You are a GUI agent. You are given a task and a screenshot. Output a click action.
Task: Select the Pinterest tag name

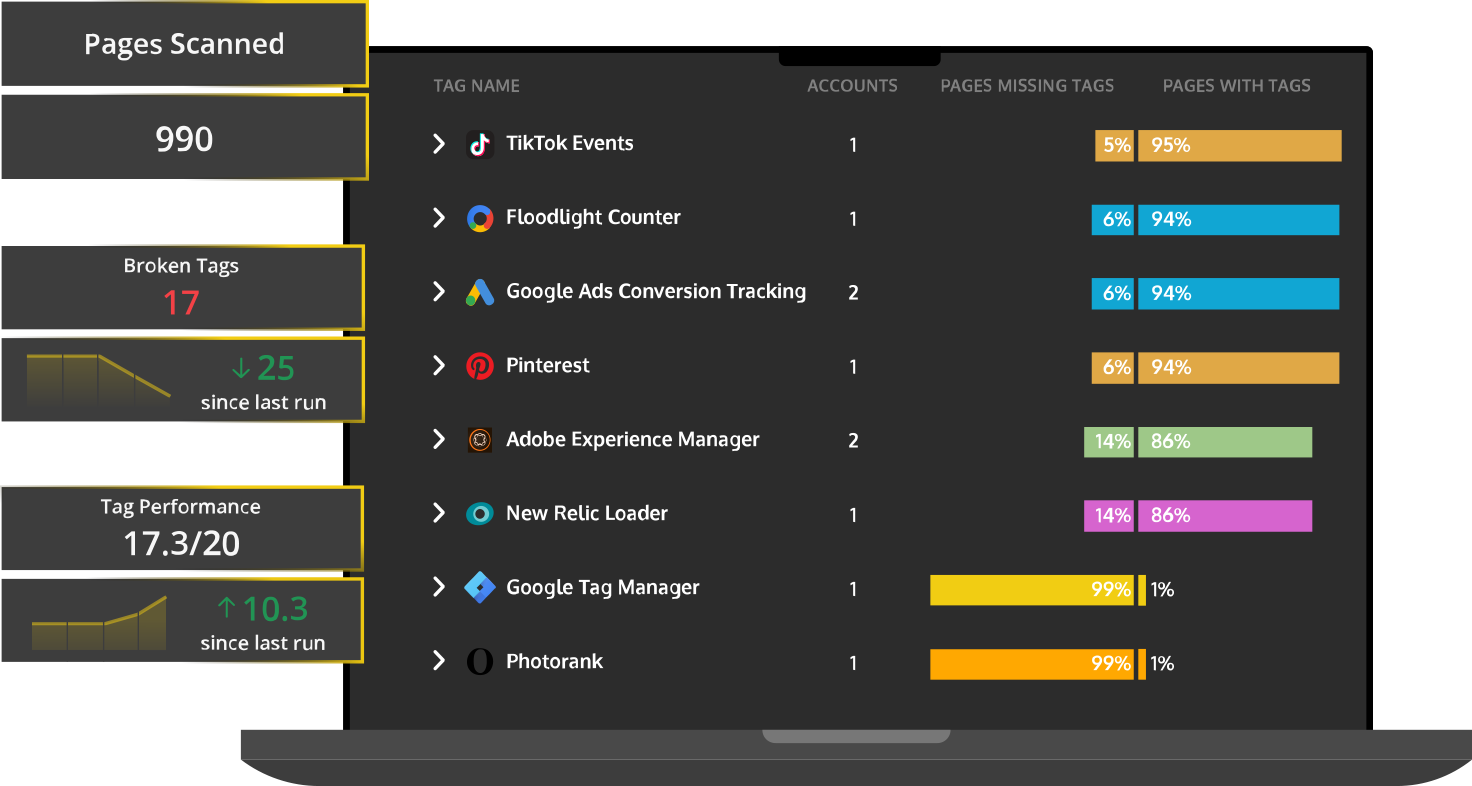coord(548,365)
